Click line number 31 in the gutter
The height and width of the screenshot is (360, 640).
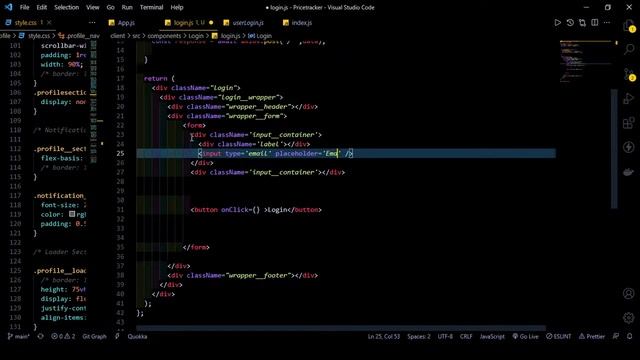pos(120,210)
